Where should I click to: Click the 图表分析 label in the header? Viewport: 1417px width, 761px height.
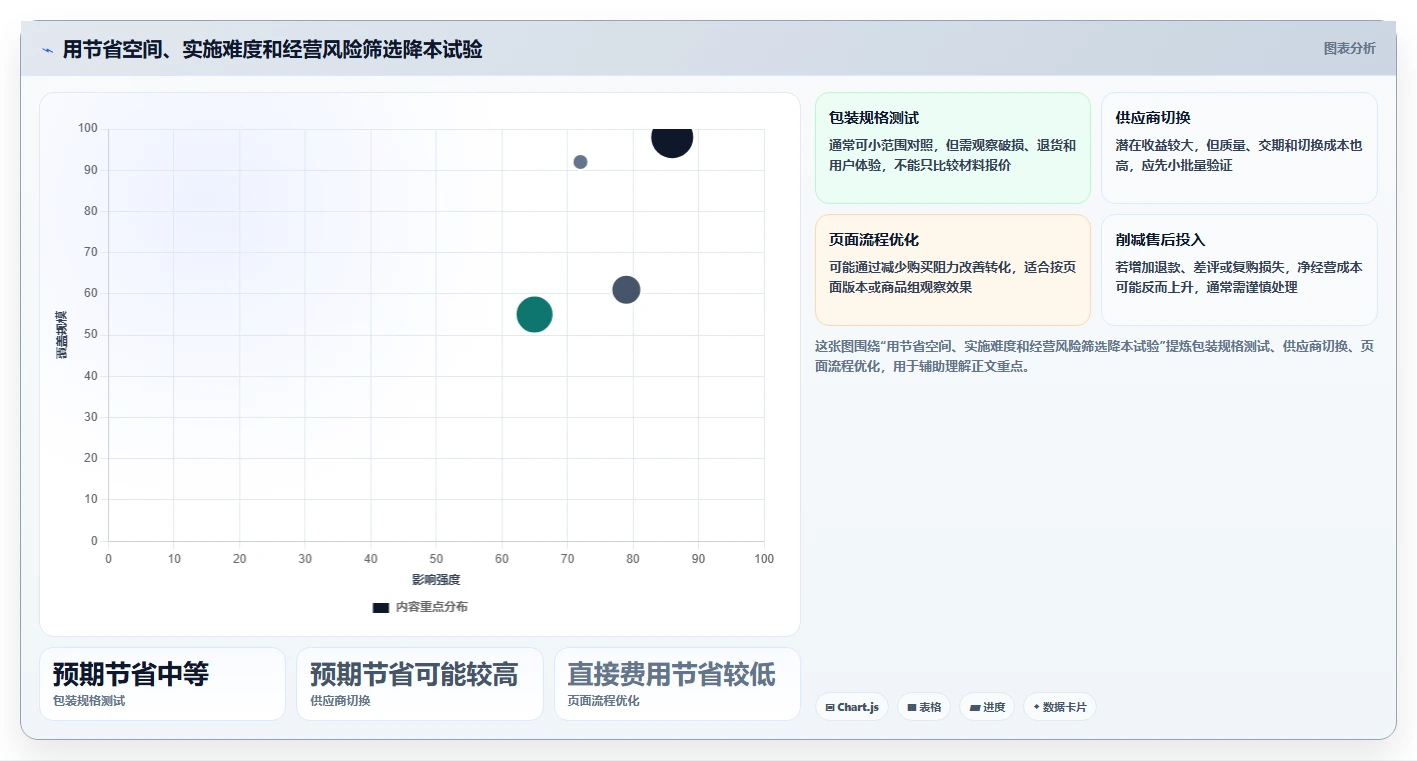(x=1349, y=48)
